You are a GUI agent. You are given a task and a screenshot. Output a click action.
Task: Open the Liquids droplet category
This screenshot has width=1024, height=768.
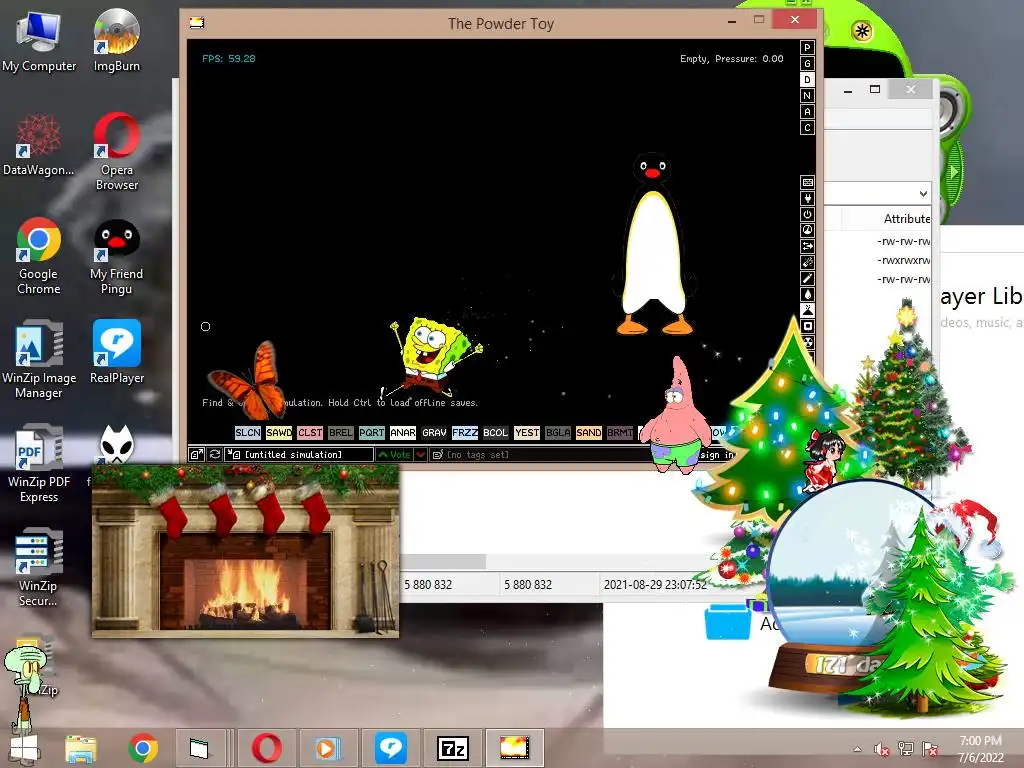tap(807, 294)
